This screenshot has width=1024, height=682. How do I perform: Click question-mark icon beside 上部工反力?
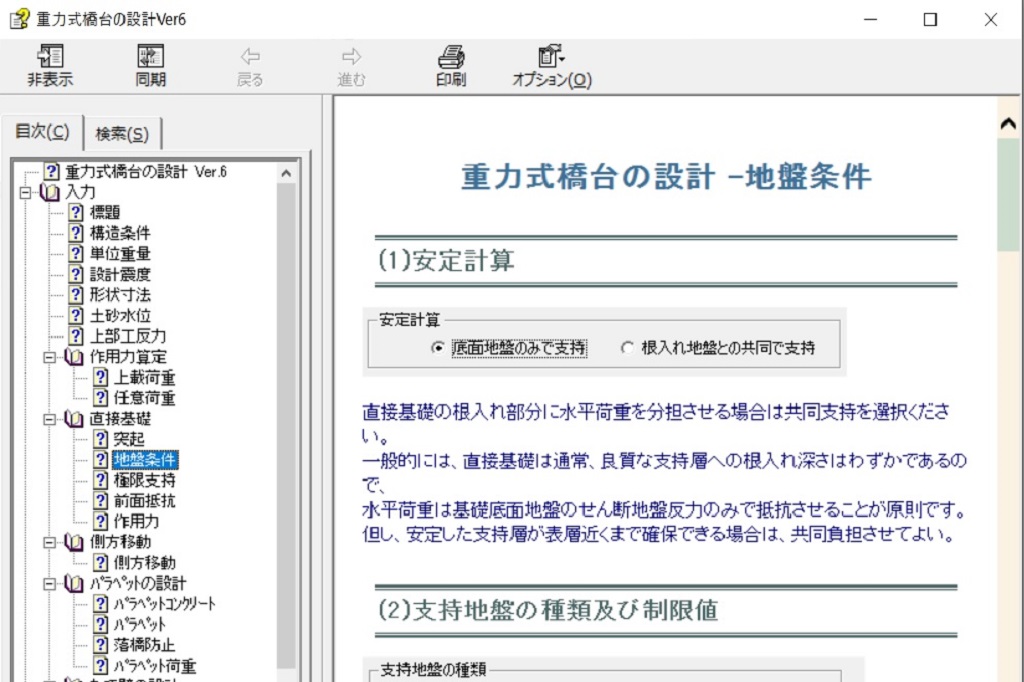click(76, 336)
